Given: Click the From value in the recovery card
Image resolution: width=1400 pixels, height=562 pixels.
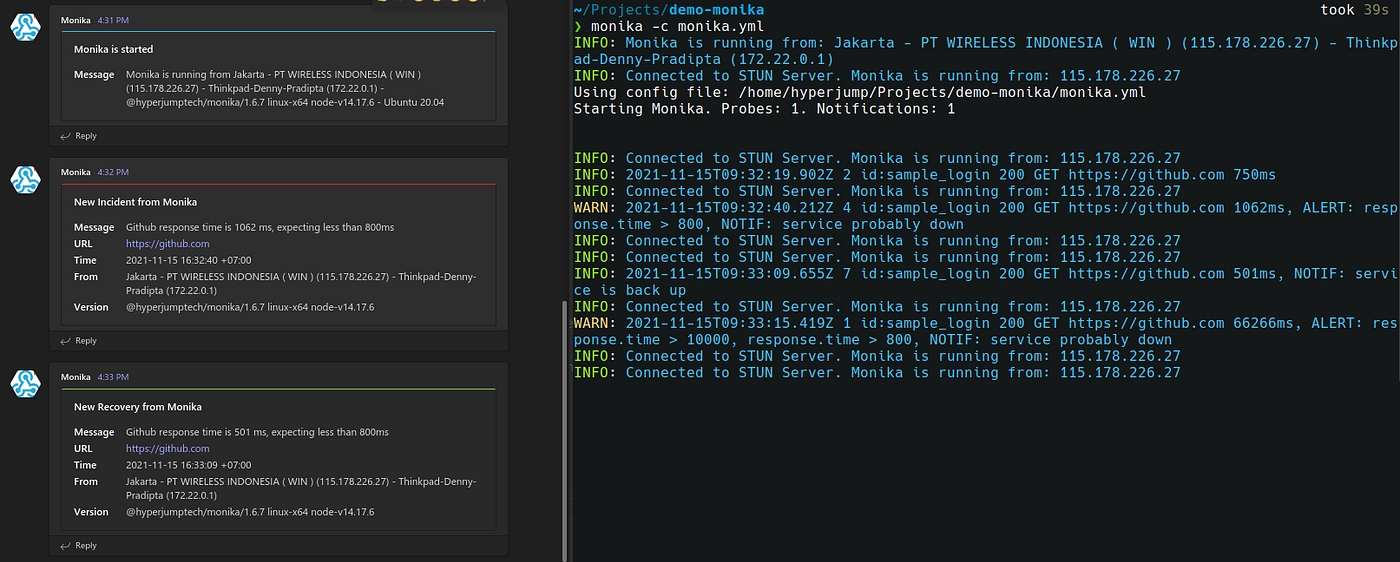Looking at the screenshot, I should 301,488.
